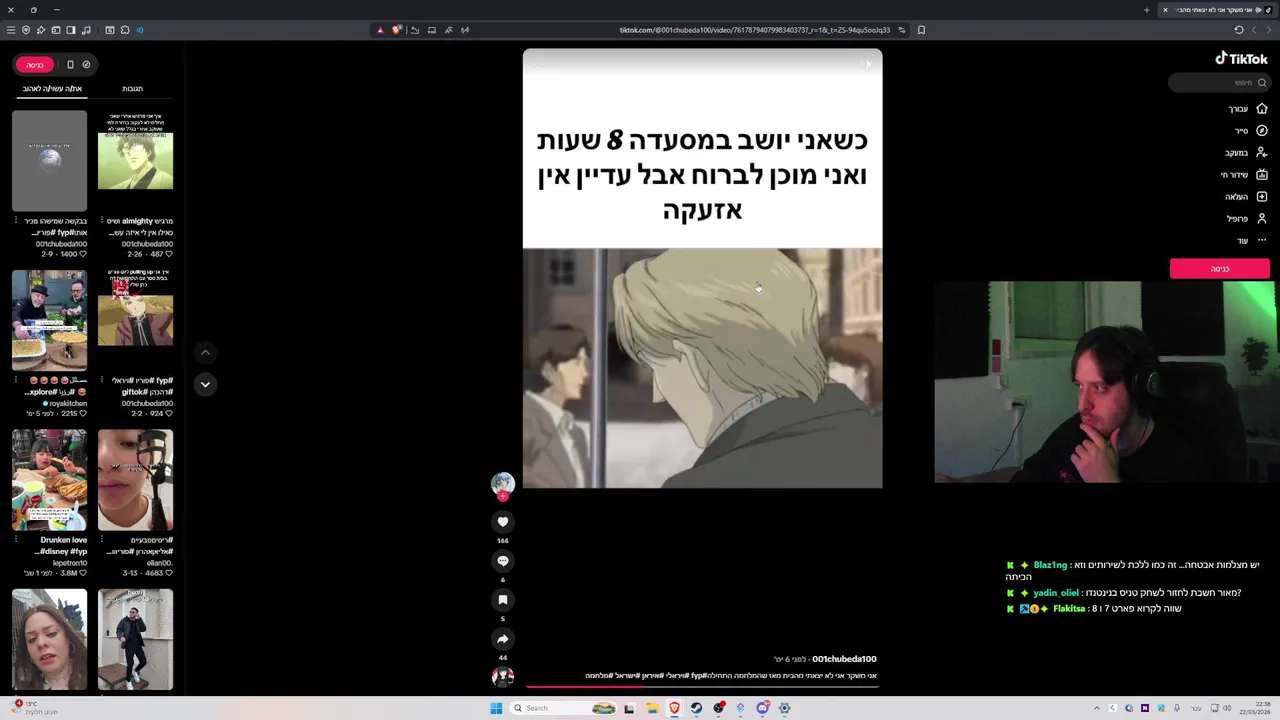
Task: Open the More (עוד) three-dots icon
Action: (x=1262, y=240)
